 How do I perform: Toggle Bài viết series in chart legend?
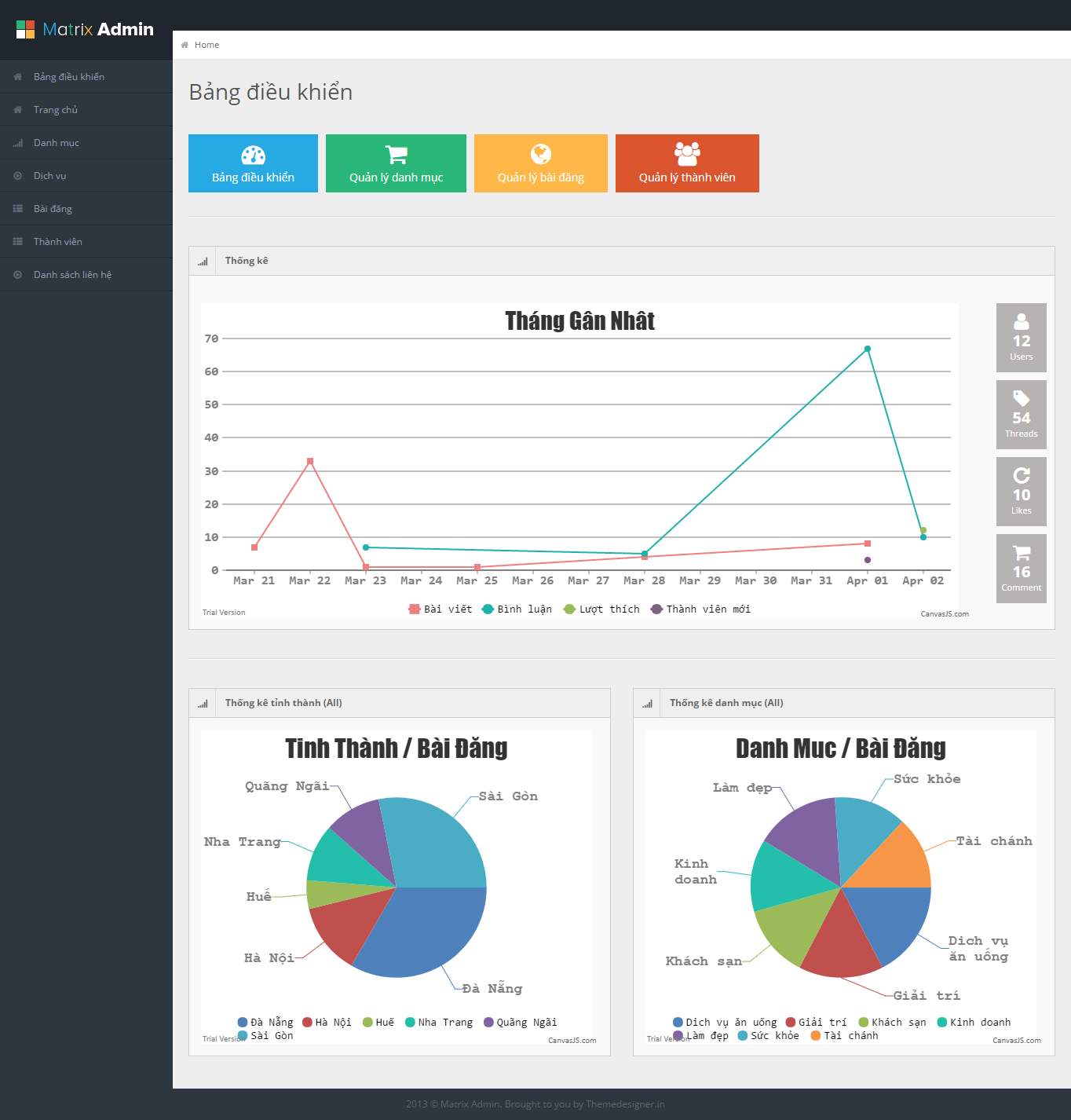[x=440, y=609]
